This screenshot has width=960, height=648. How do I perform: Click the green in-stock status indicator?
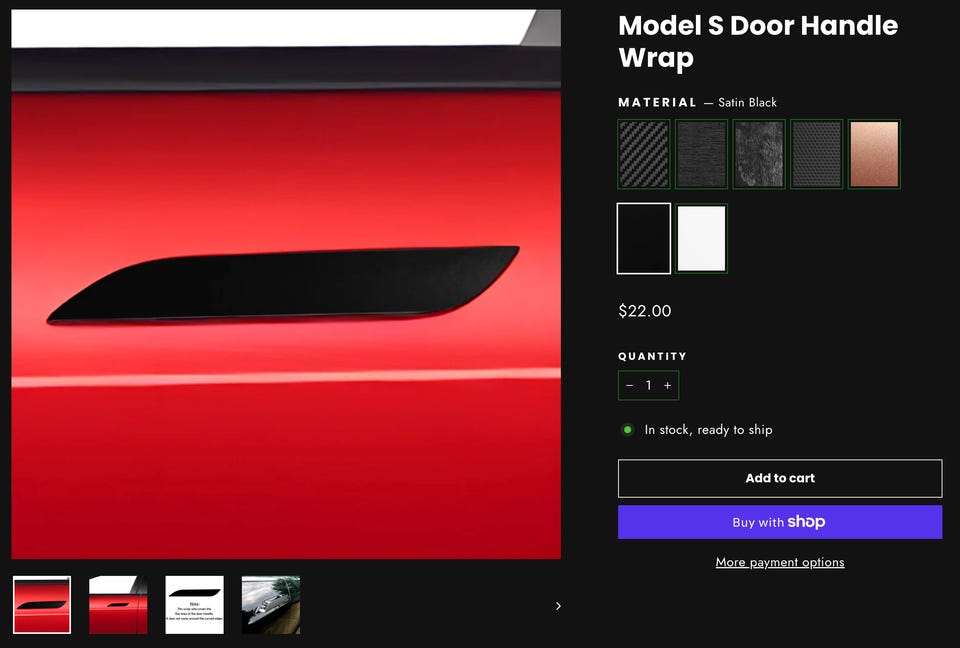coord(628,429)
